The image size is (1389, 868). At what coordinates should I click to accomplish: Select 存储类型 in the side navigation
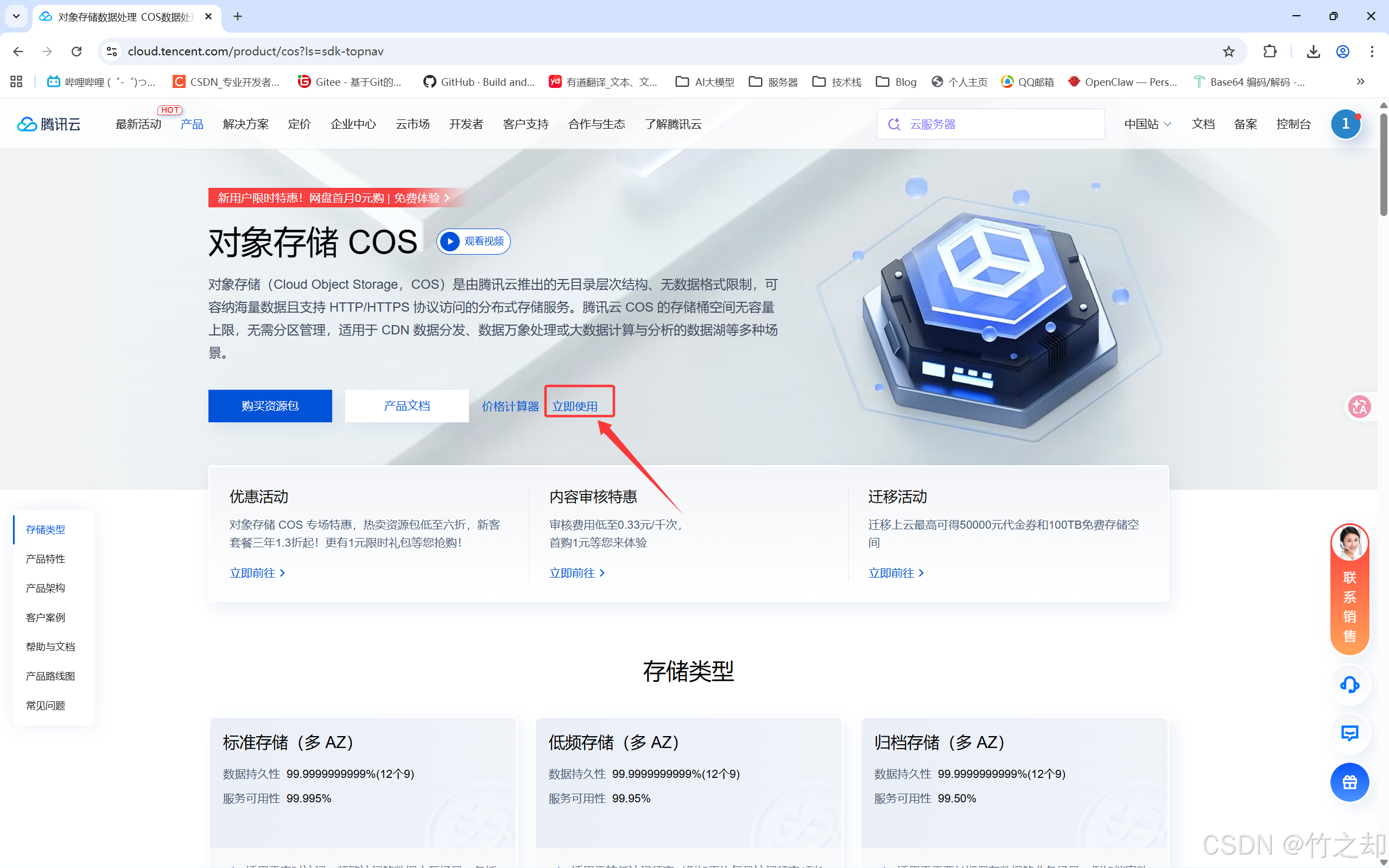[x=46, y=529]
